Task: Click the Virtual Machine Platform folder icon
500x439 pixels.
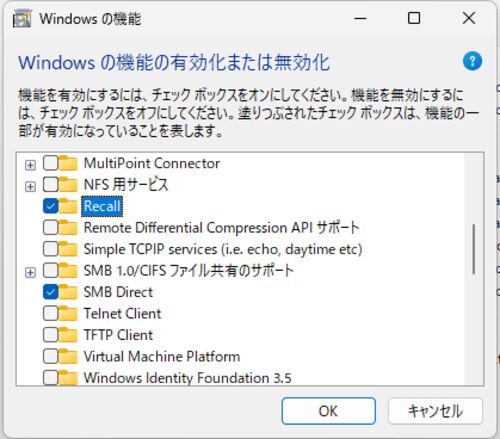Action: pos(68,357)
